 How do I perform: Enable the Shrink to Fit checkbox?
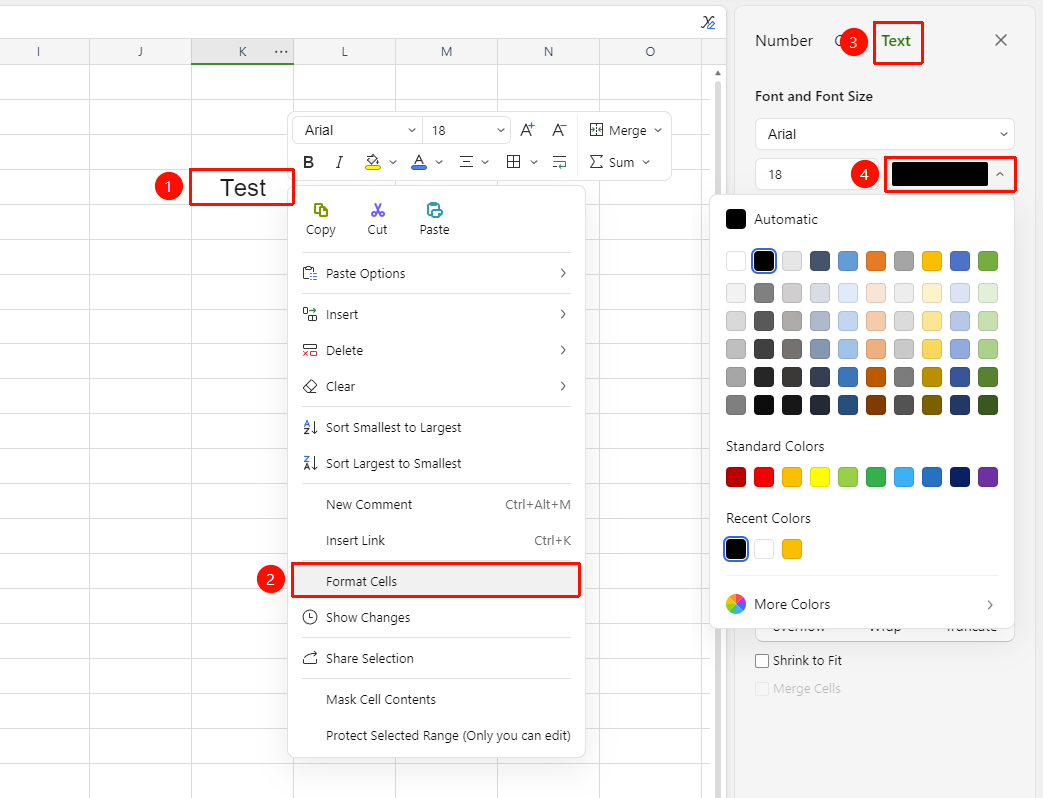click(x=762, y=661)
